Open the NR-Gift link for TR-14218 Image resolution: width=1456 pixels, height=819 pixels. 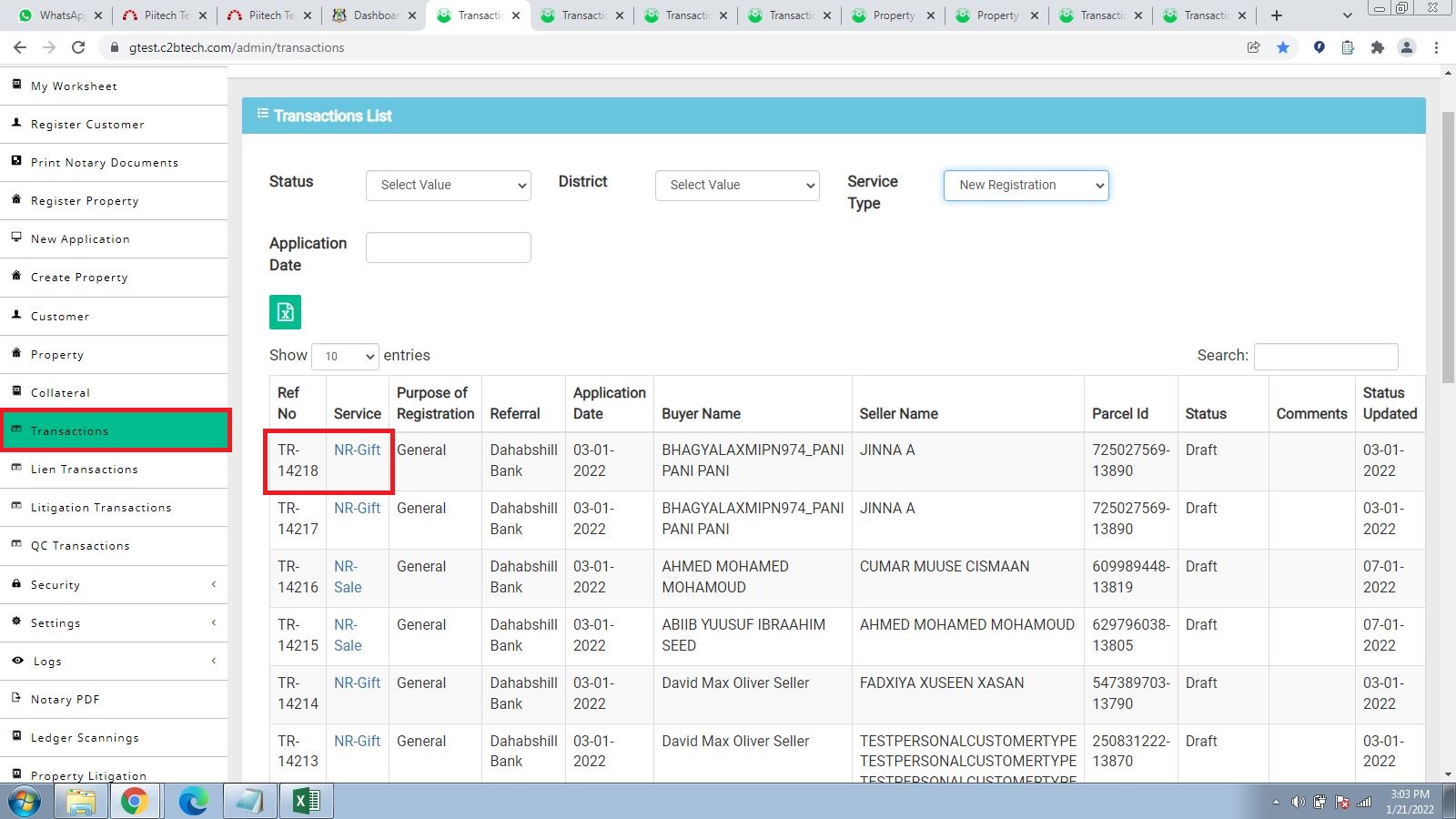[357, 450]
